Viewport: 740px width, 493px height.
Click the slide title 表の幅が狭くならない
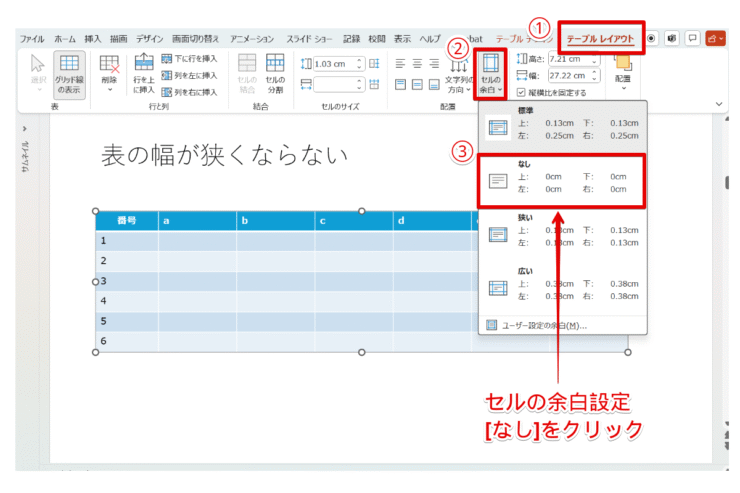(x=225, y=156)
